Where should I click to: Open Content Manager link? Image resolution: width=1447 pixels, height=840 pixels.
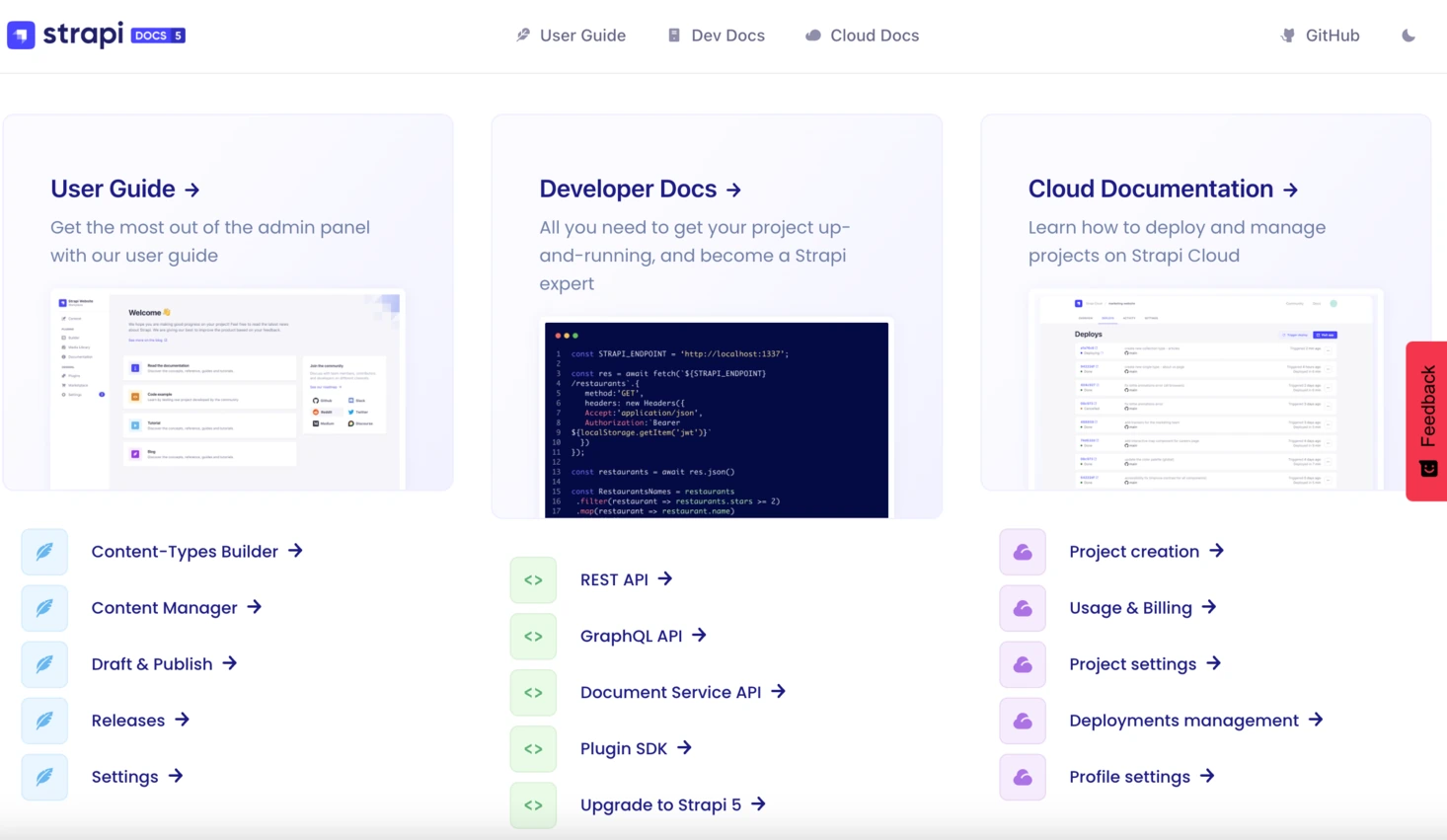[x=177, y=608]
